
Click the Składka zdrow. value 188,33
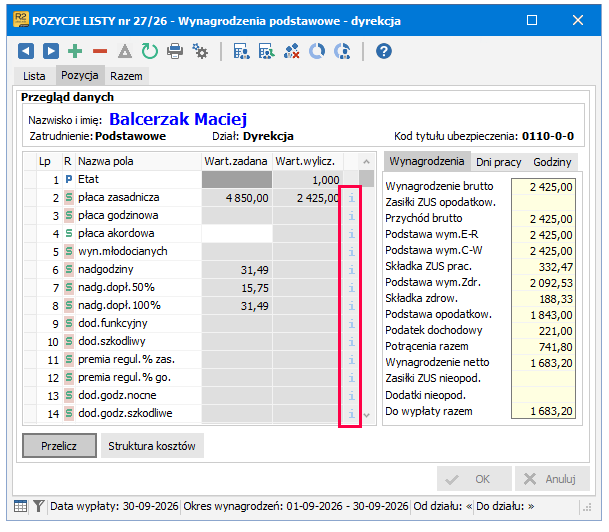(x=543, y=299)
